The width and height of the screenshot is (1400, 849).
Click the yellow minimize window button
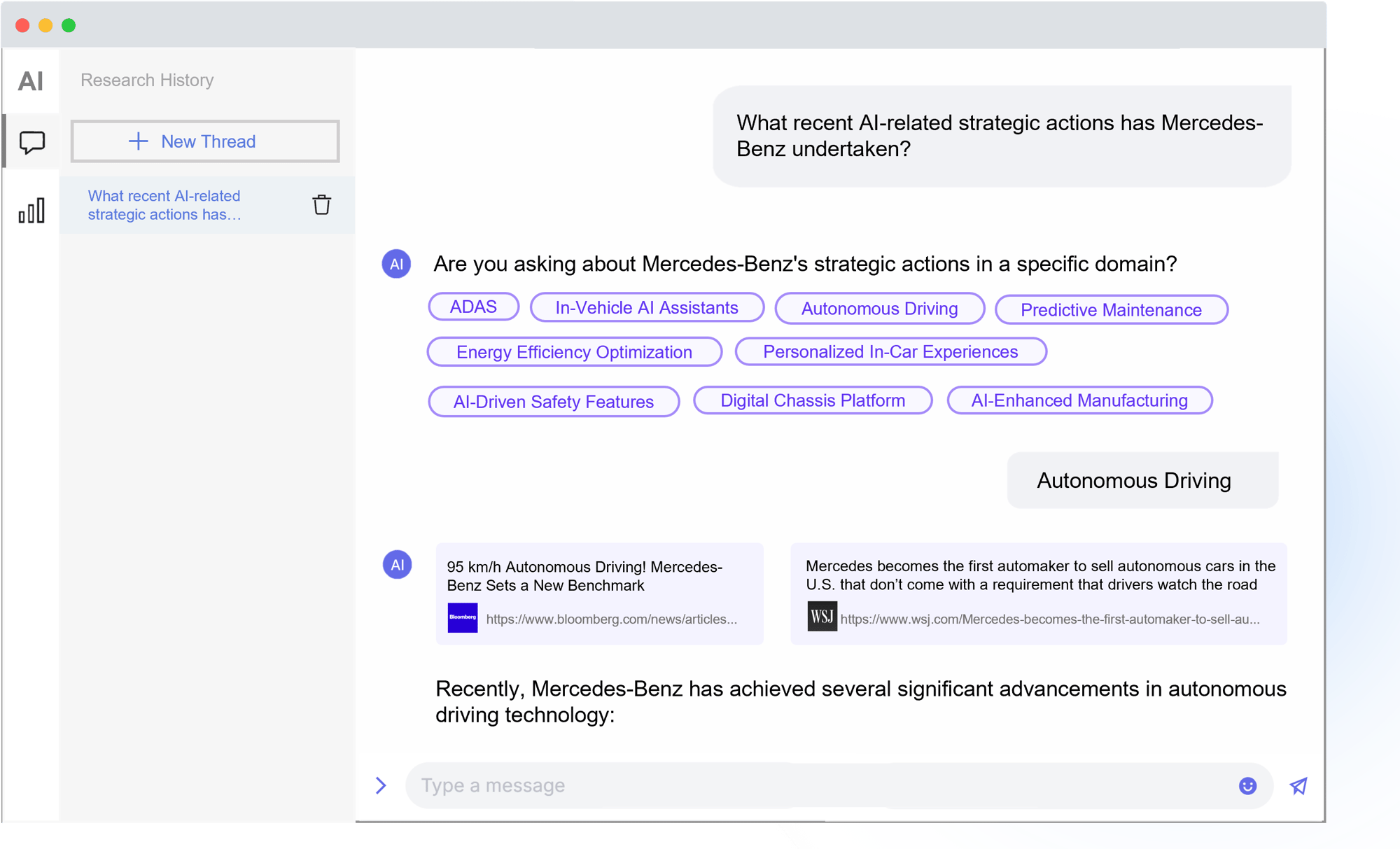point(45,25)
